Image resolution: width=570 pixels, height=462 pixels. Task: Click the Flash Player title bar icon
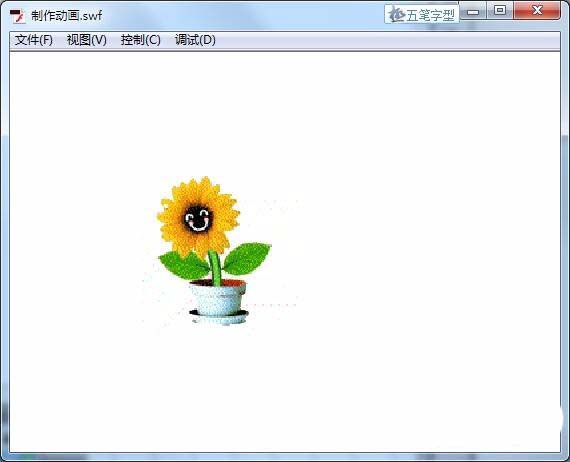tap(17, 16)
